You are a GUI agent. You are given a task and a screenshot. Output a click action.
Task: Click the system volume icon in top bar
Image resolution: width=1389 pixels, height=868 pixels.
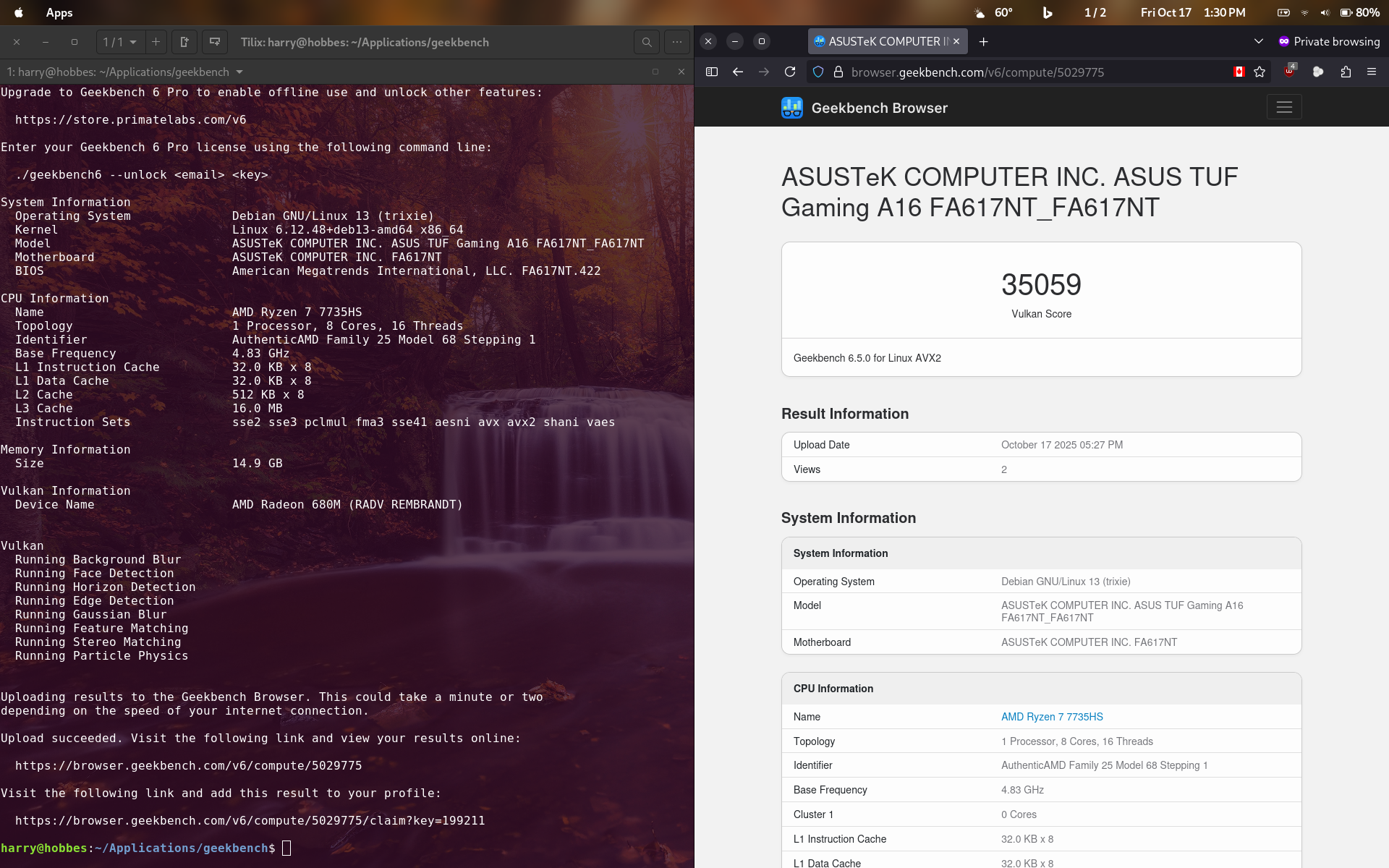[x=1325, y=12]
